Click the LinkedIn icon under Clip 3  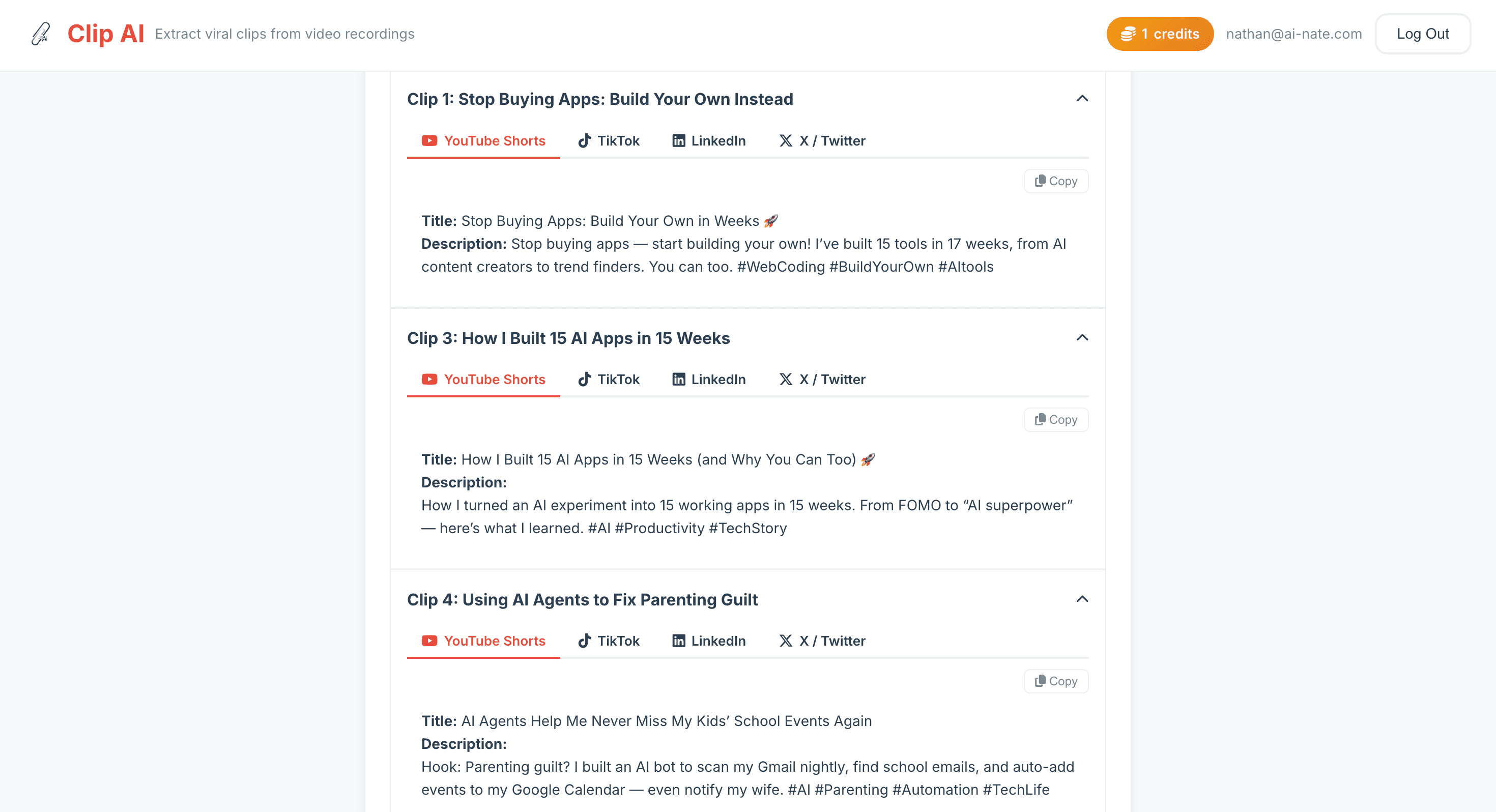(x=678, y=379)
